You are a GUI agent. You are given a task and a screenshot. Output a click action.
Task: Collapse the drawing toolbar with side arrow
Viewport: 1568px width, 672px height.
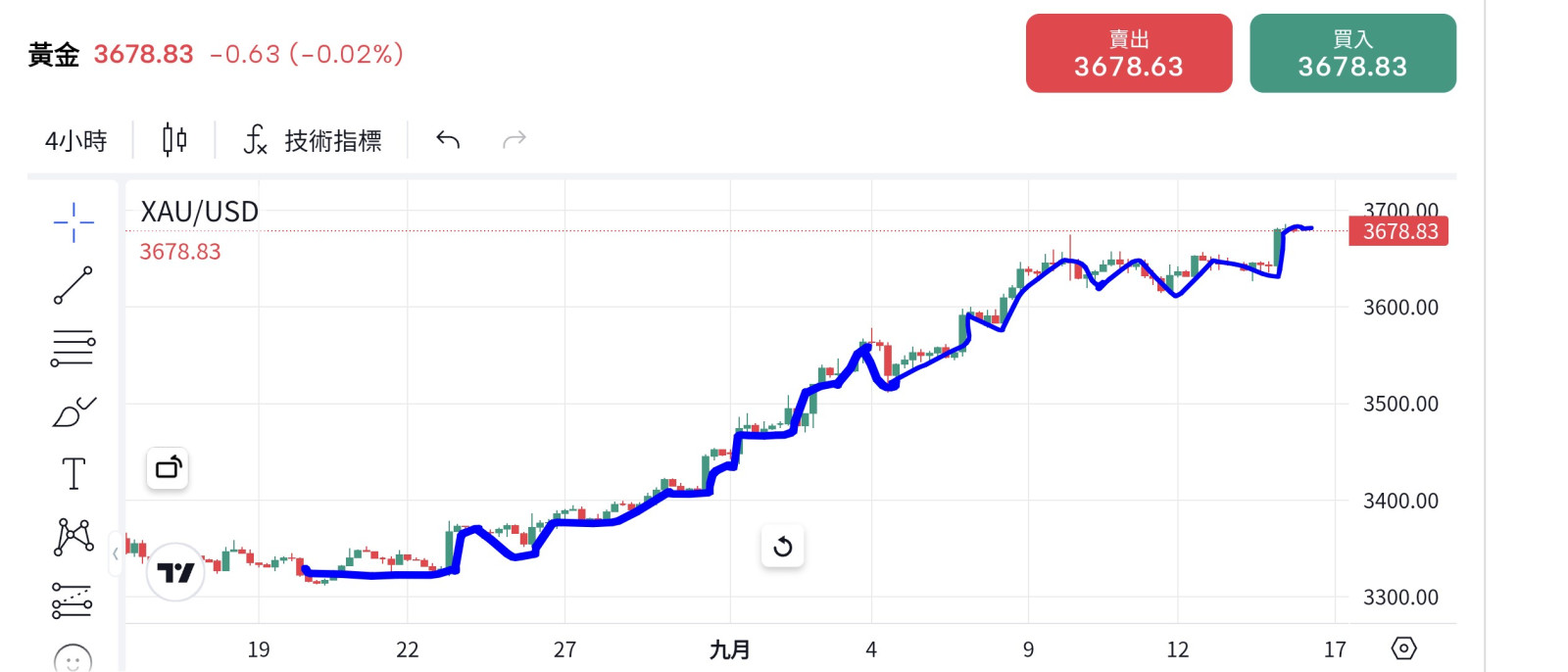(x=116, y=554)
